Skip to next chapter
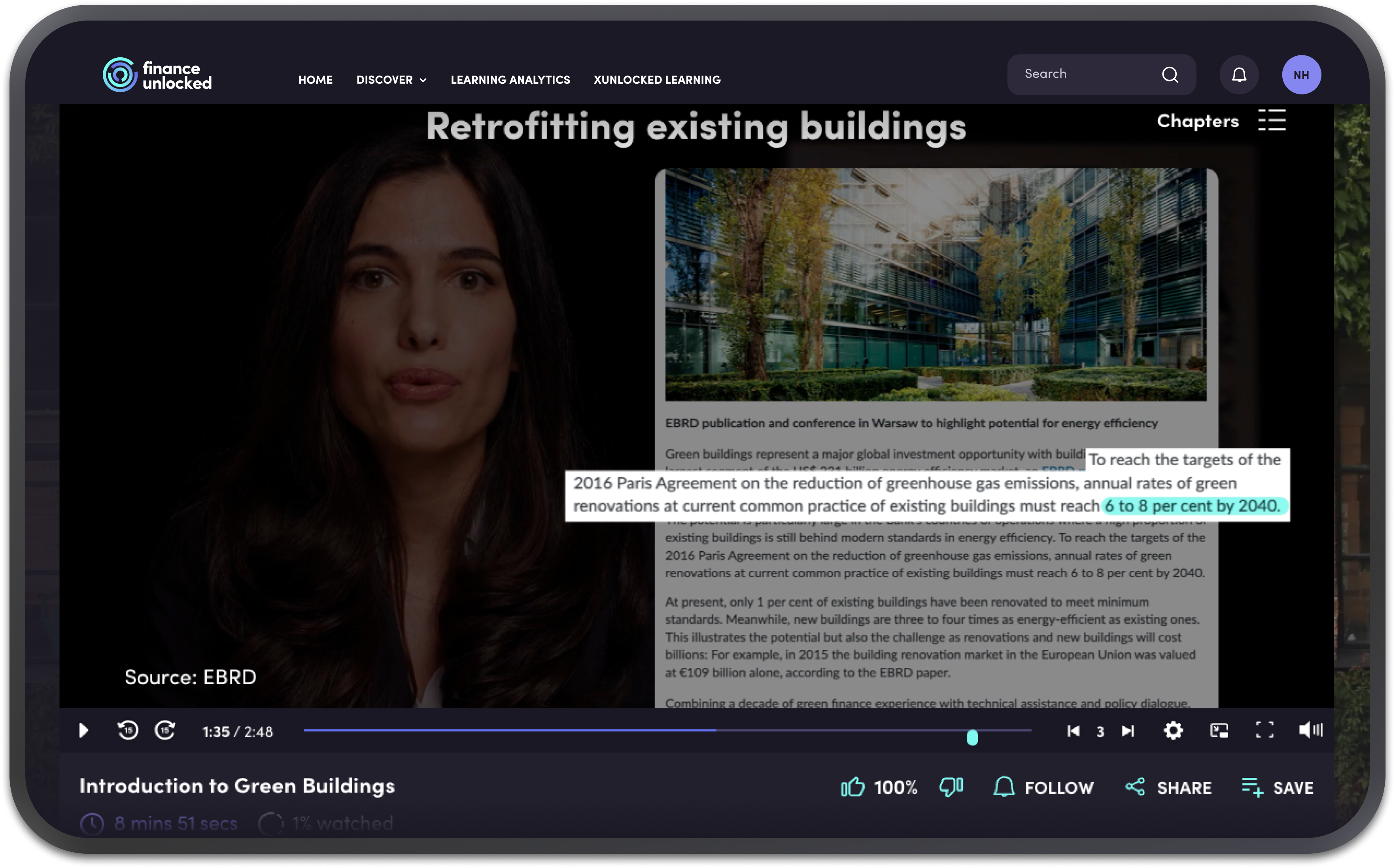Image resolution: width=1395 pixels, height=868 pixels. click(x=1128, y=731)
